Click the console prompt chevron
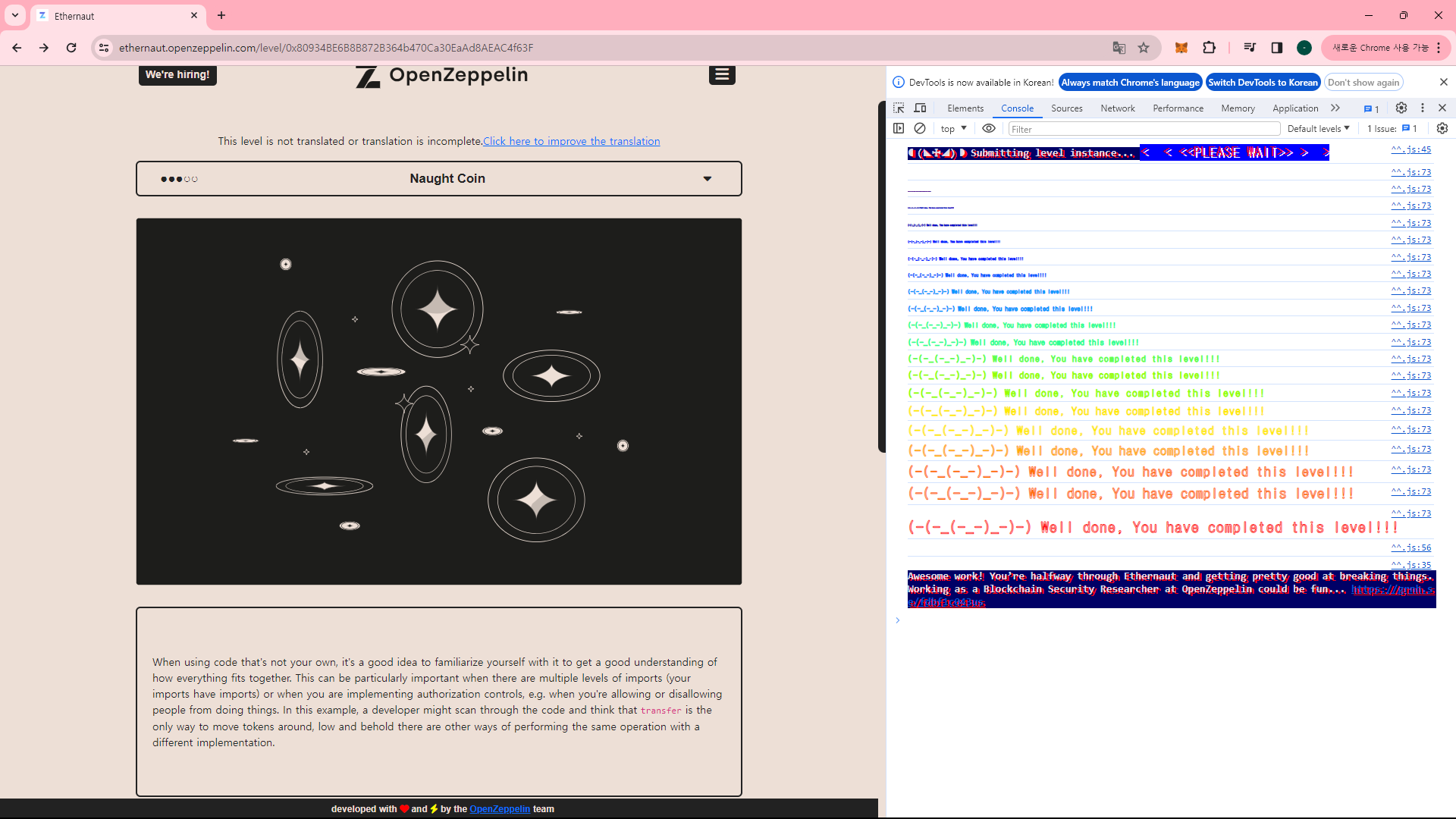The height and width of the screenshot is (819, 1456). (x=898, y=620)
